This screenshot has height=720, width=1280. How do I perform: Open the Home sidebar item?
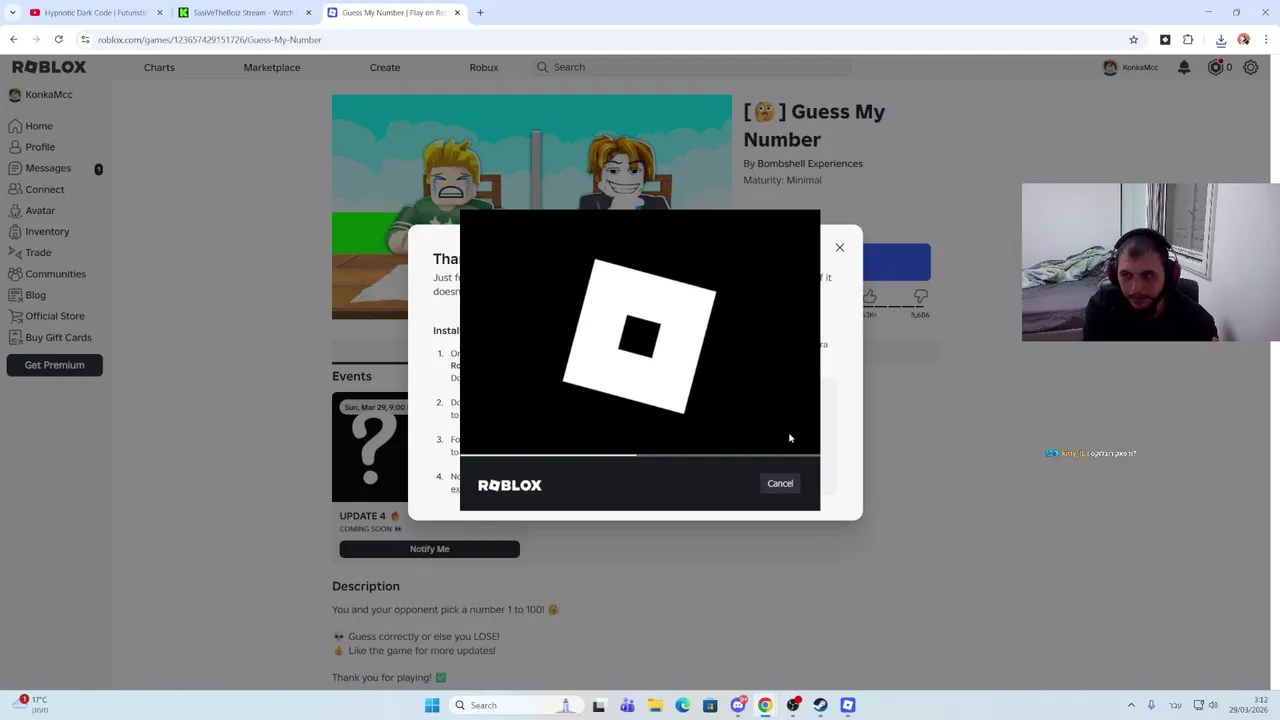tap(39, 126)
